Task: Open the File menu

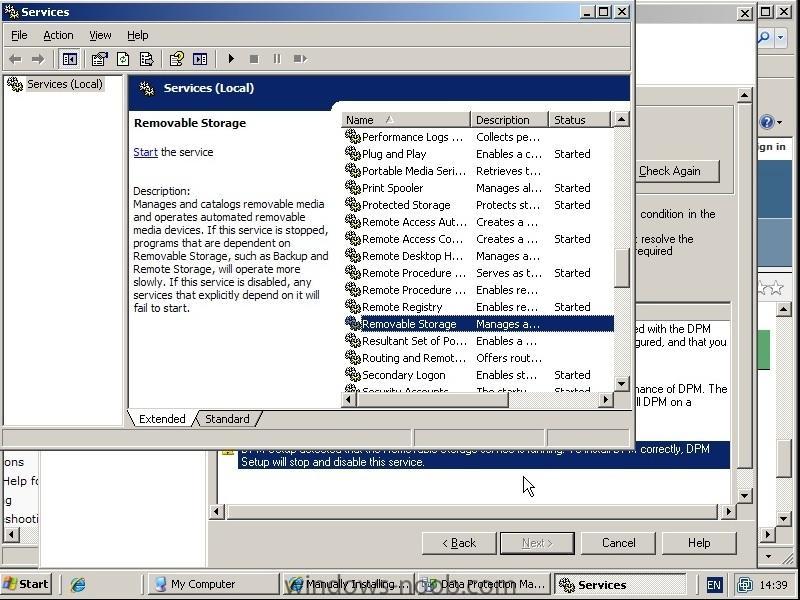Action: click(x=19, y=35)
